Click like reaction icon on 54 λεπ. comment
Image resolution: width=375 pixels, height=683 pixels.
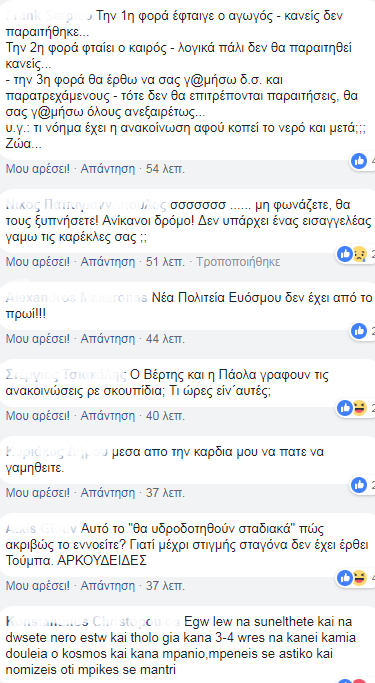coord(359,161)
